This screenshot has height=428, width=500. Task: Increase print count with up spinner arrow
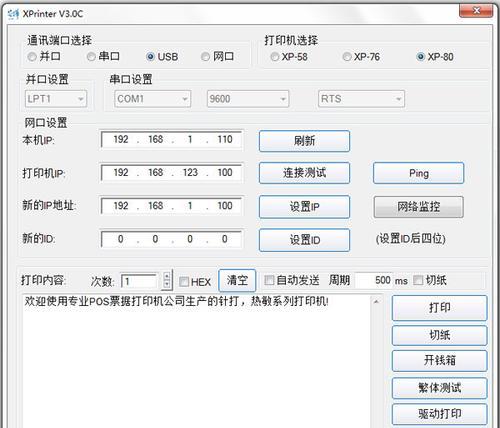click(167, 276)
